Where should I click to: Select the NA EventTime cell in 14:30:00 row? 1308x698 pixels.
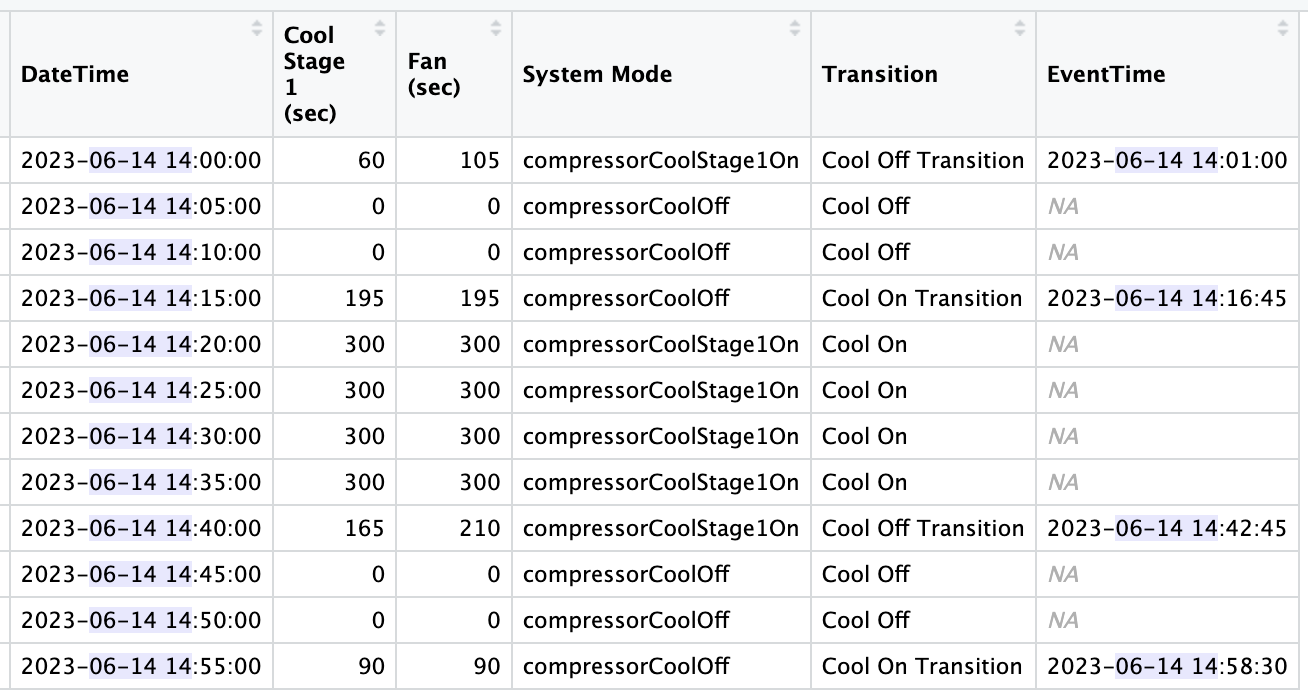point(1064,436)
